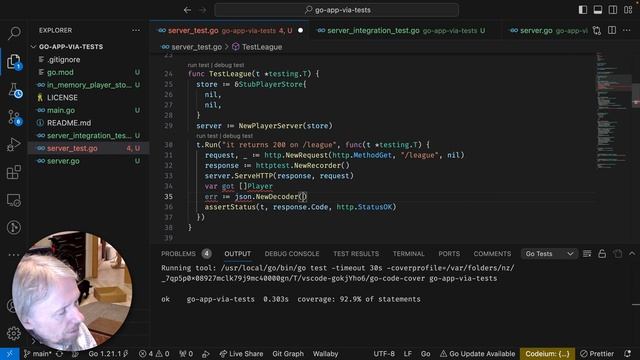Image resolution: width=640 pixels, height=360 pixels.
Task: Open Manage settings gear
Action: pyautogui.click(x=13, y=333)
